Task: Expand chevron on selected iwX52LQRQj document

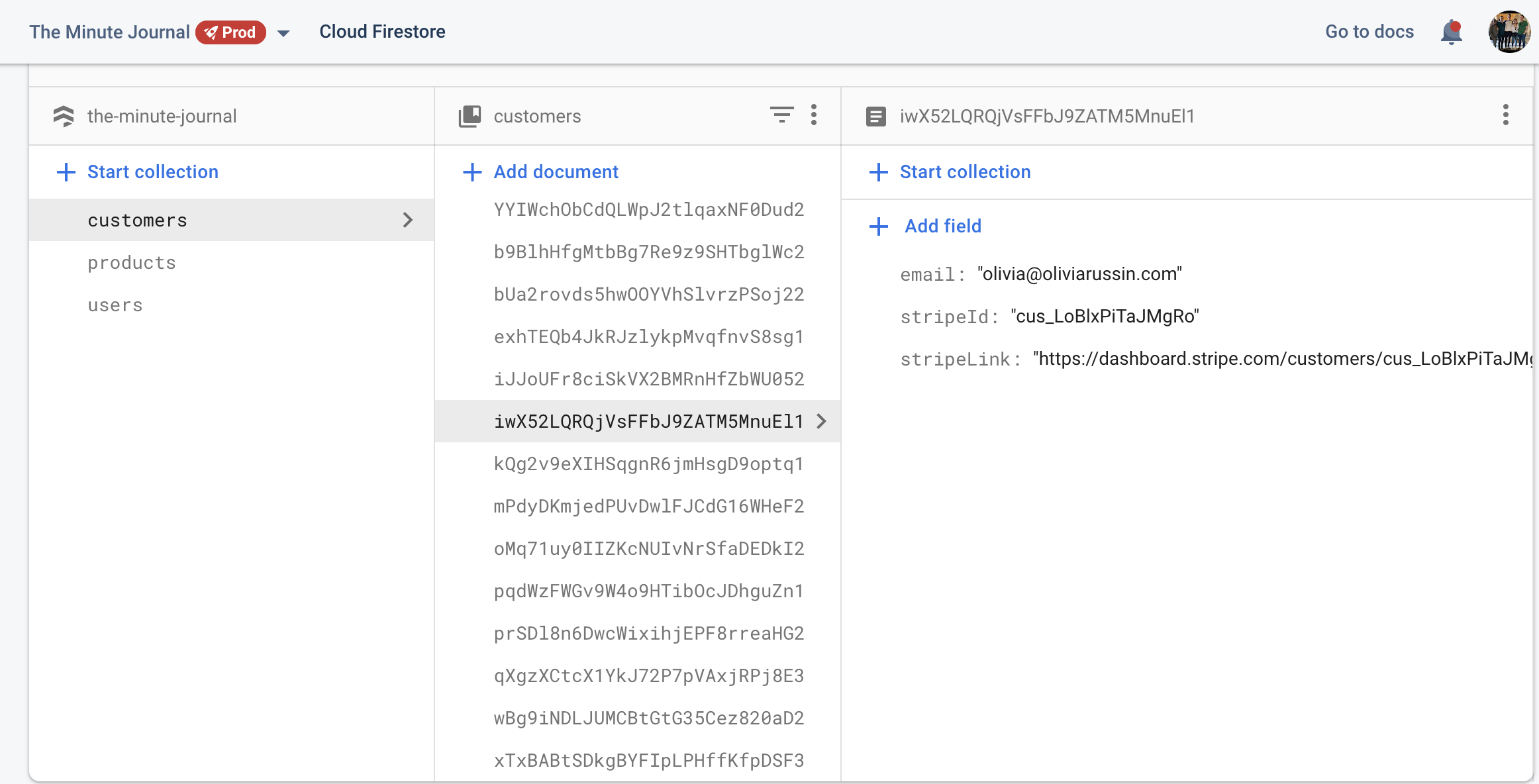Action: click(822, 421)
